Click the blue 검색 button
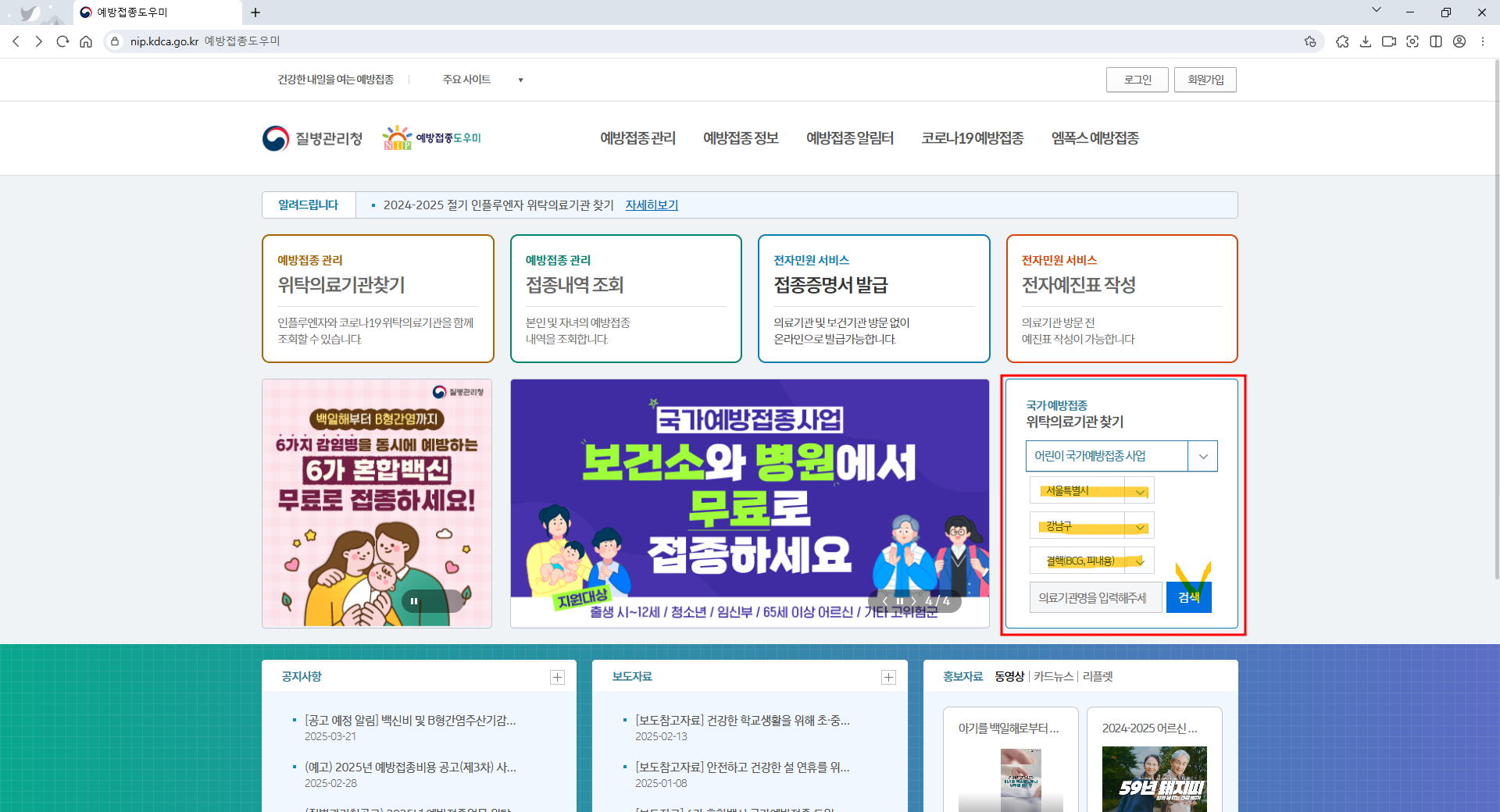 [1189, 597]
